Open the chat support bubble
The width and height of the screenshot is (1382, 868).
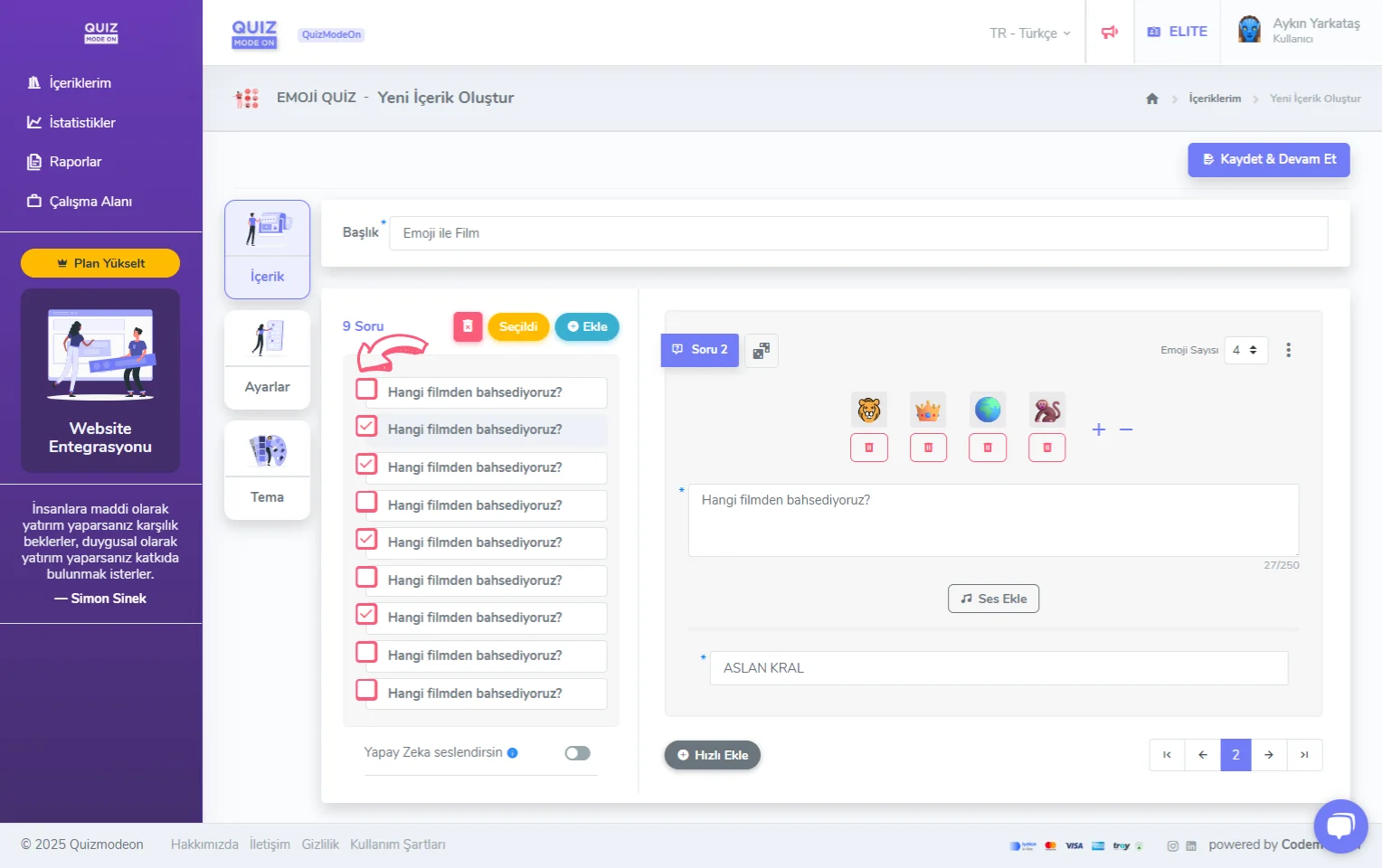1340,826
